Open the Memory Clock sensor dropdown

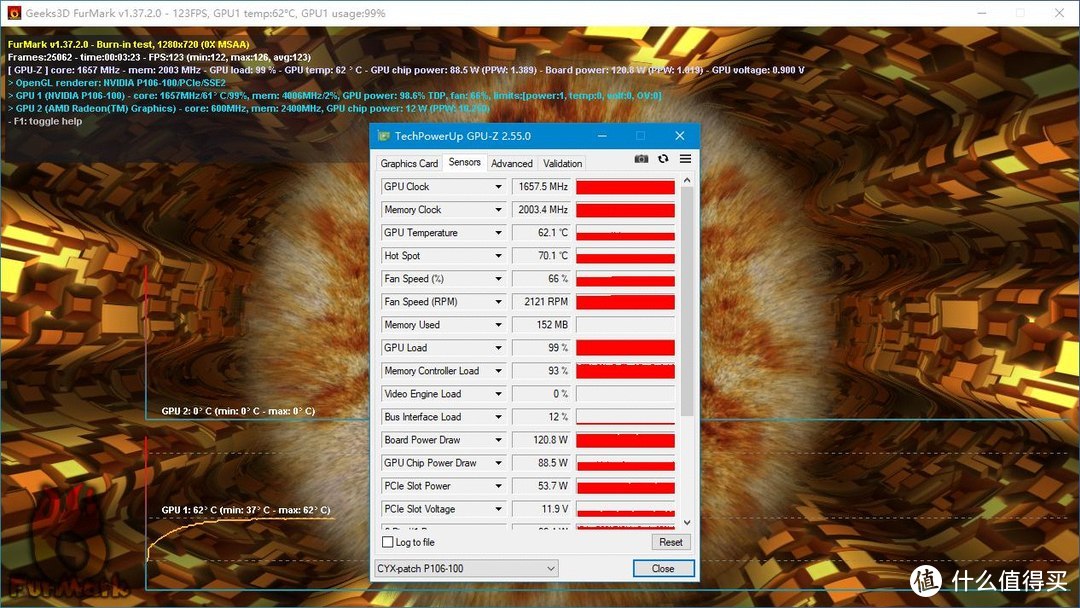(x=499, y=209)
